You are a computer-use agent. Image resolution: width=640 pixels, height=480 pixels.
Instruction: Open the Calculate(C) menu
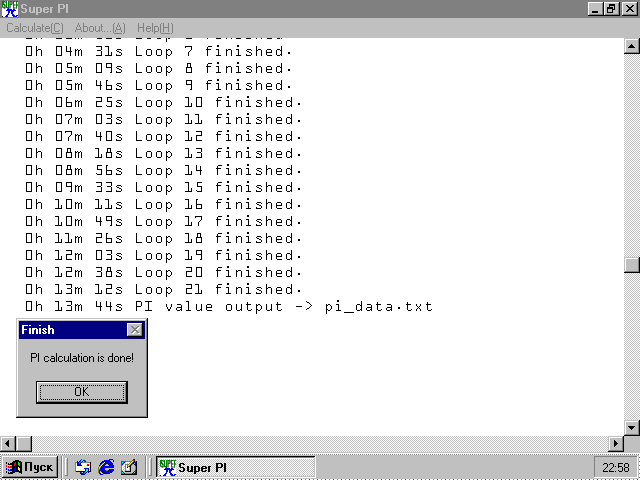point(35,28)
